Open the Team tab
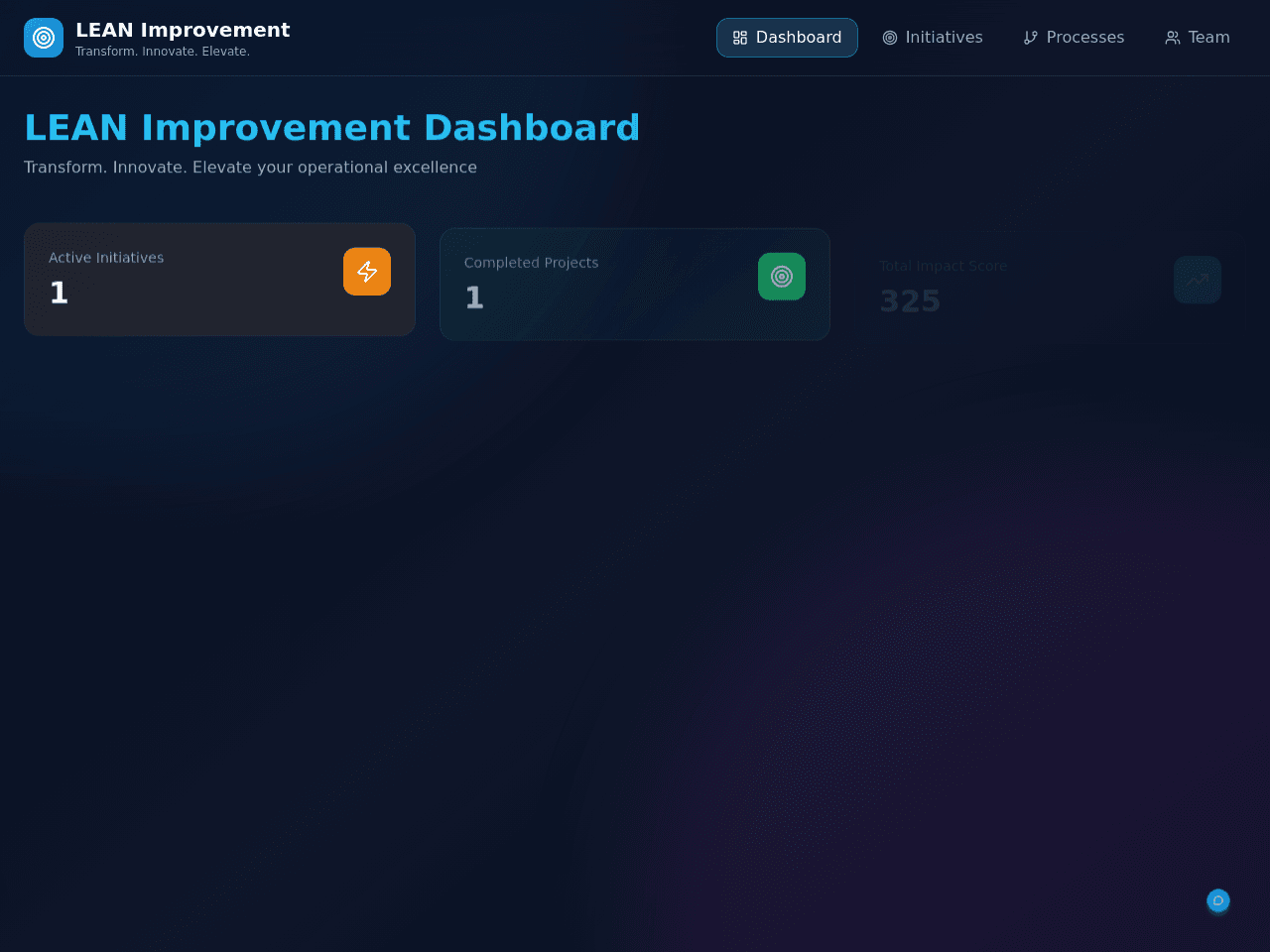The height and width of the screenshot is (952, 1270). pyautogui.click(x=1198, y=38)
